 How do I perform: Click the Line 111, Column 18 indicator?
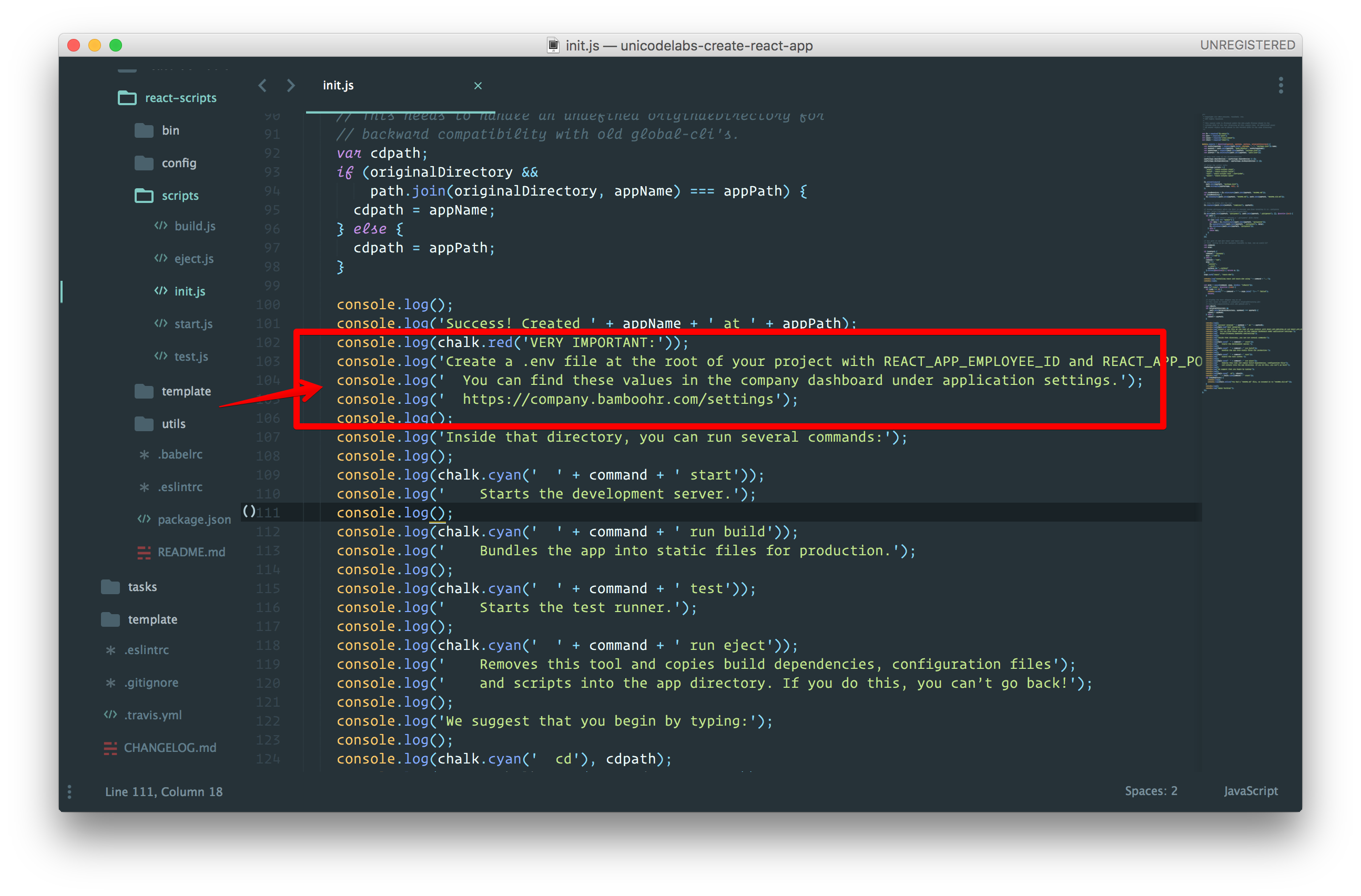[164, 791]
